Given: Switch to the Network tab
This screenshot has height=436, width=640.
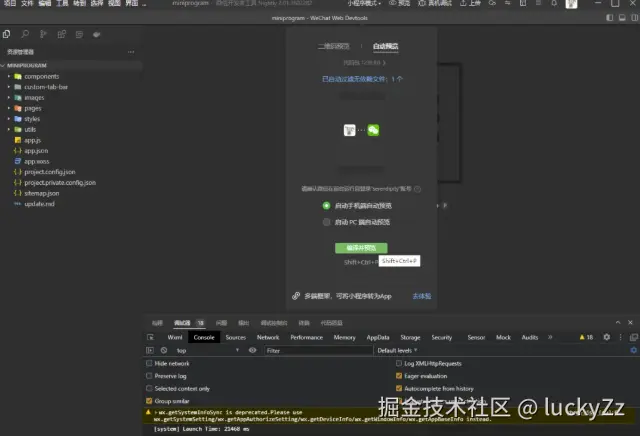Looking at the screenshot, I should click(268, 337).
